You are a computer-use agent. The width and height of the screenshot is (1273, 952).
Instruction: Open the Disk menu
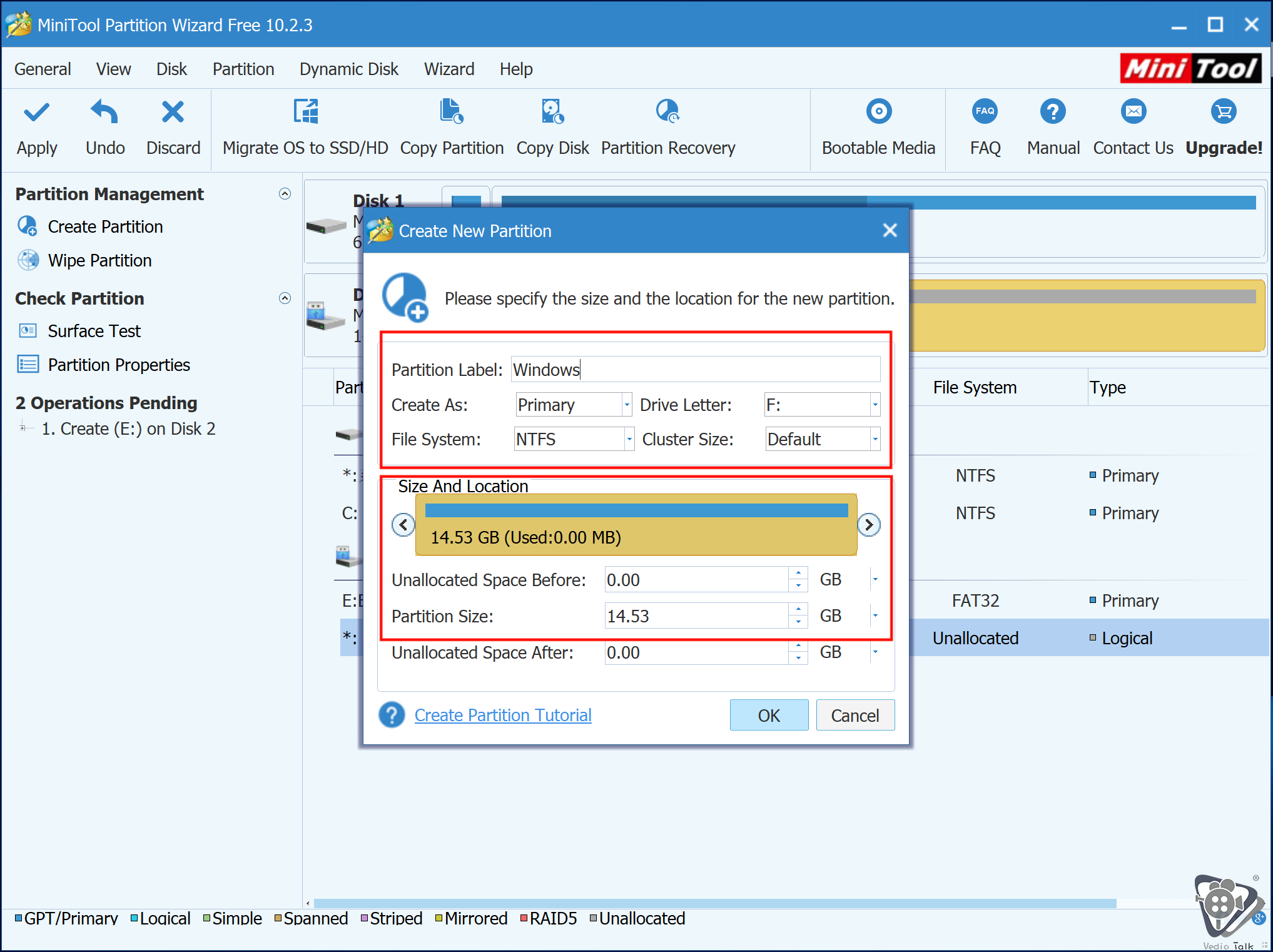(x=171, y=69)
